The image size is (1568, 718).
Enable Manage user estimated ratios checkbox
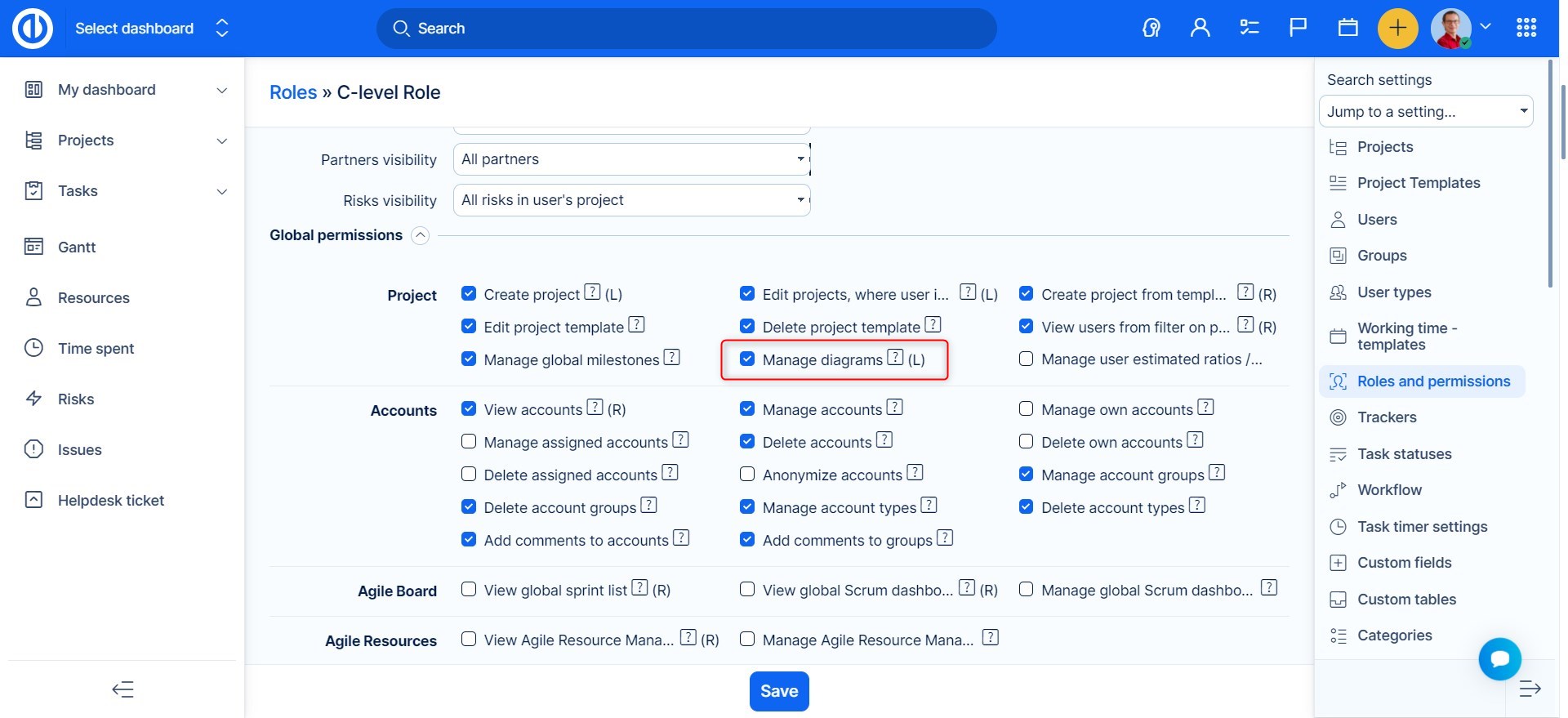tap(1027, 359)
